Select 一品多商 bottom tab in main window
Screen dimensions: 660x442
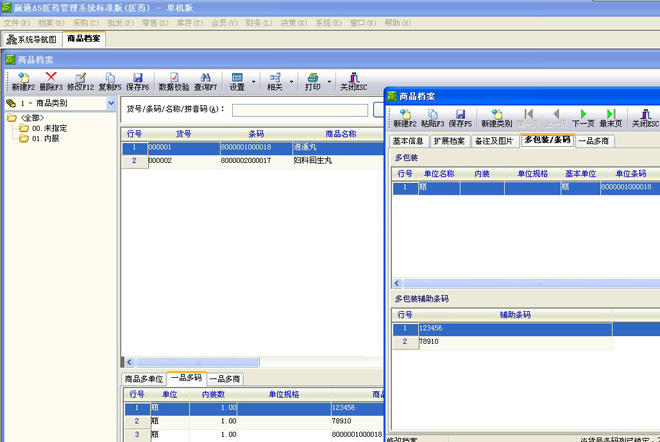225,379
